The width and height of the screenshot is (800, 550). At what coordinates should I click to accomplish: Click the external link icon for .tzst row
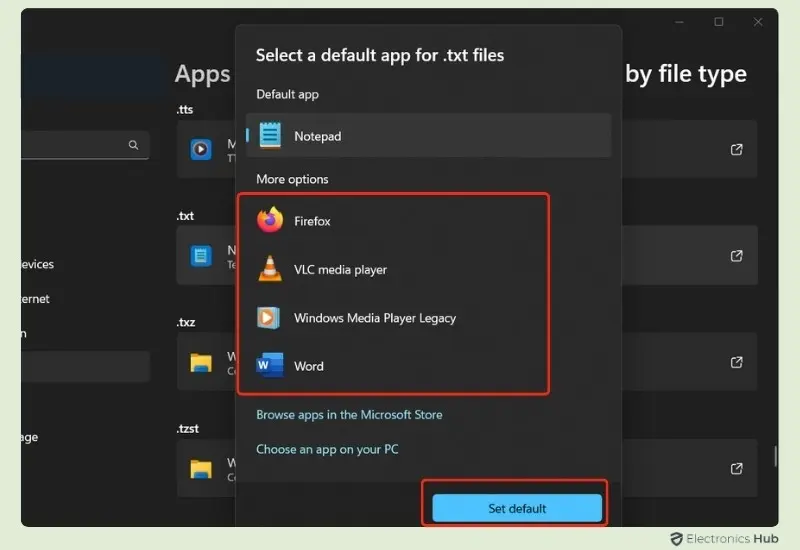coord(737,468)
